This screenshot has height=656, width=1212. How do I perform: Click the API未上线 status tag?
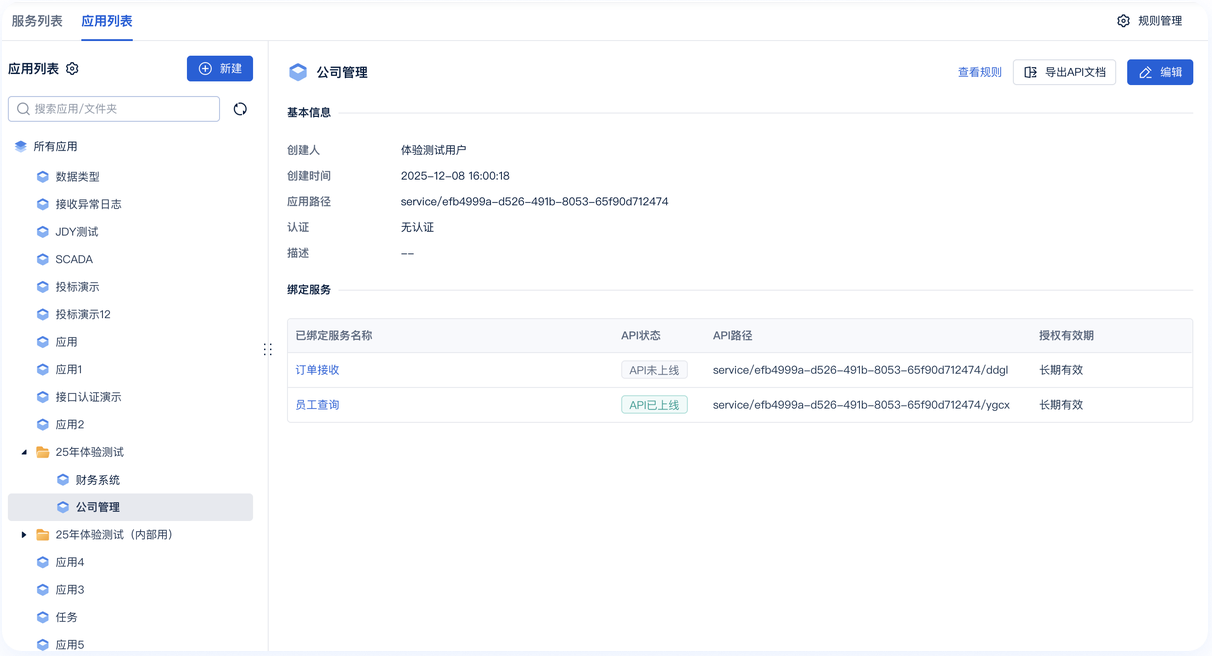[x=654, y=370]
